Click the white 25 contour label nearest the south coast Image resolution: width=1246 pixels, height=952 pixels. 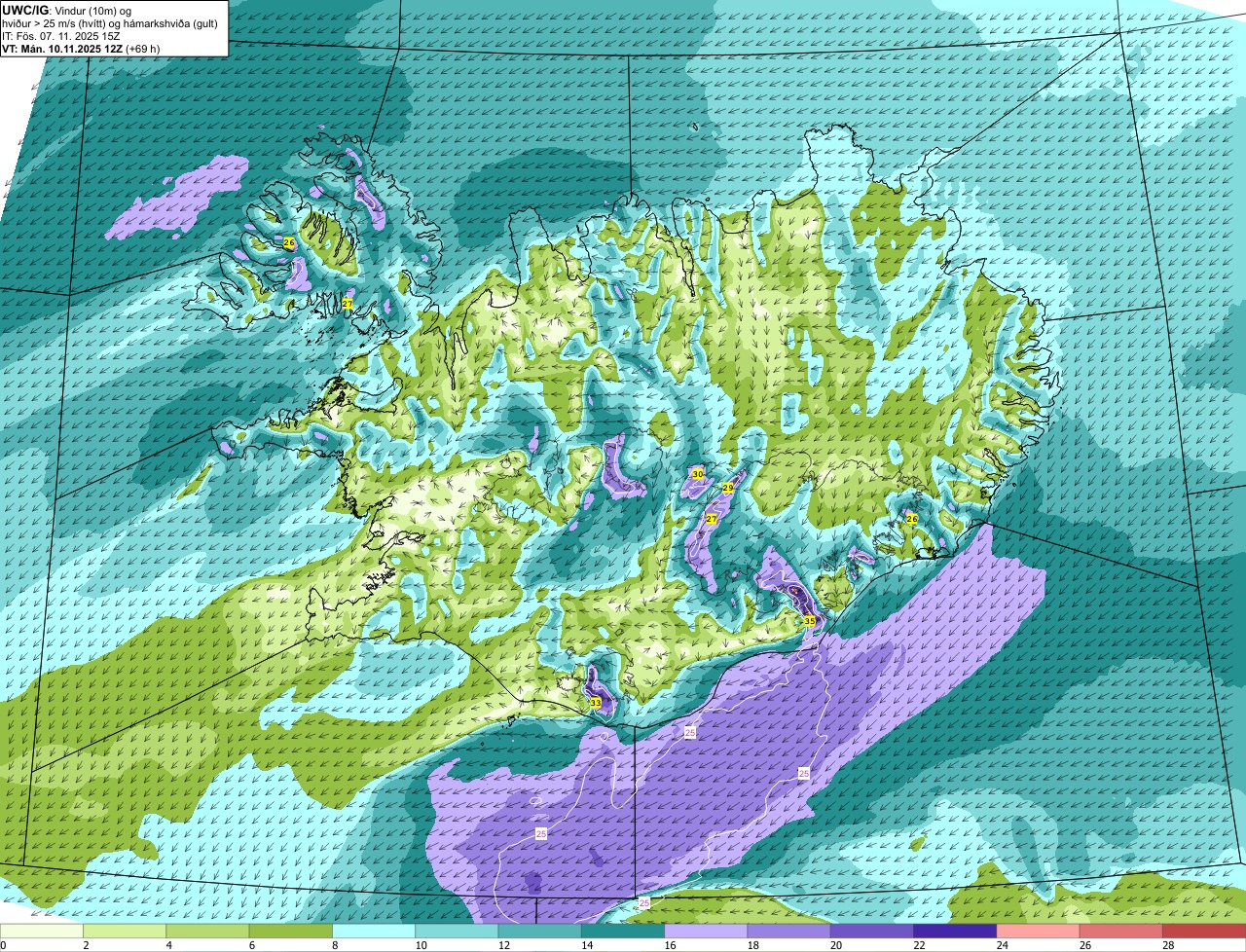(x=690, y=732)
